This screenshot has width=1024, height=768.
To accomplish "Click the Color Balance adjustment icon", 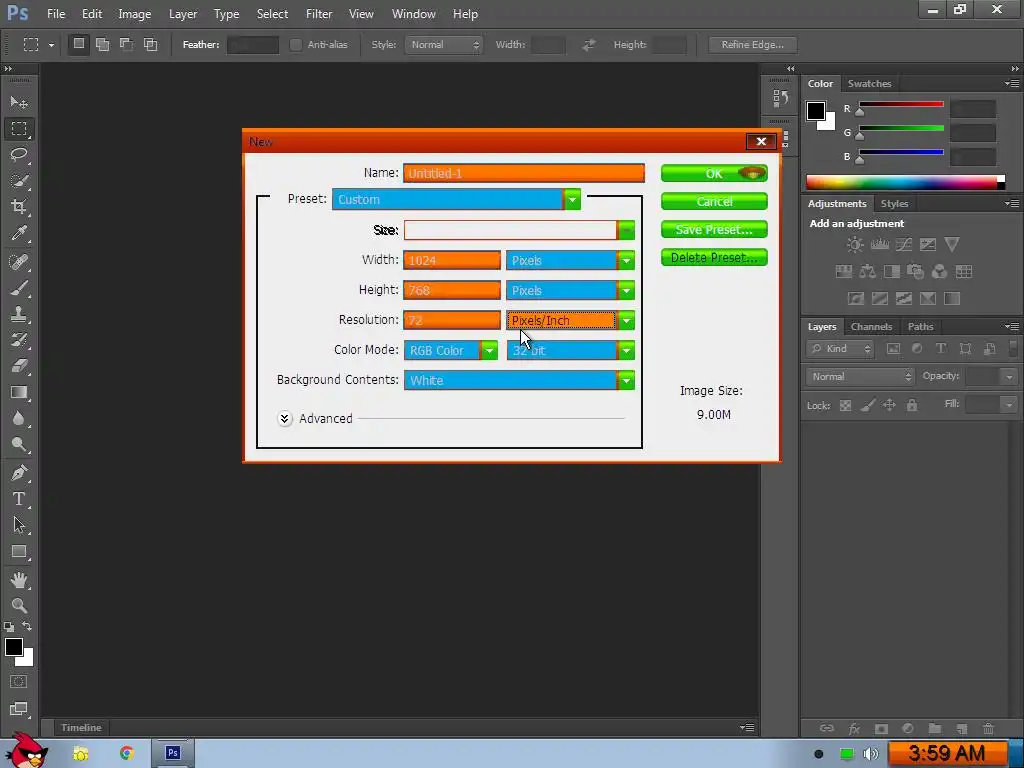I will [x=867, y=272].
